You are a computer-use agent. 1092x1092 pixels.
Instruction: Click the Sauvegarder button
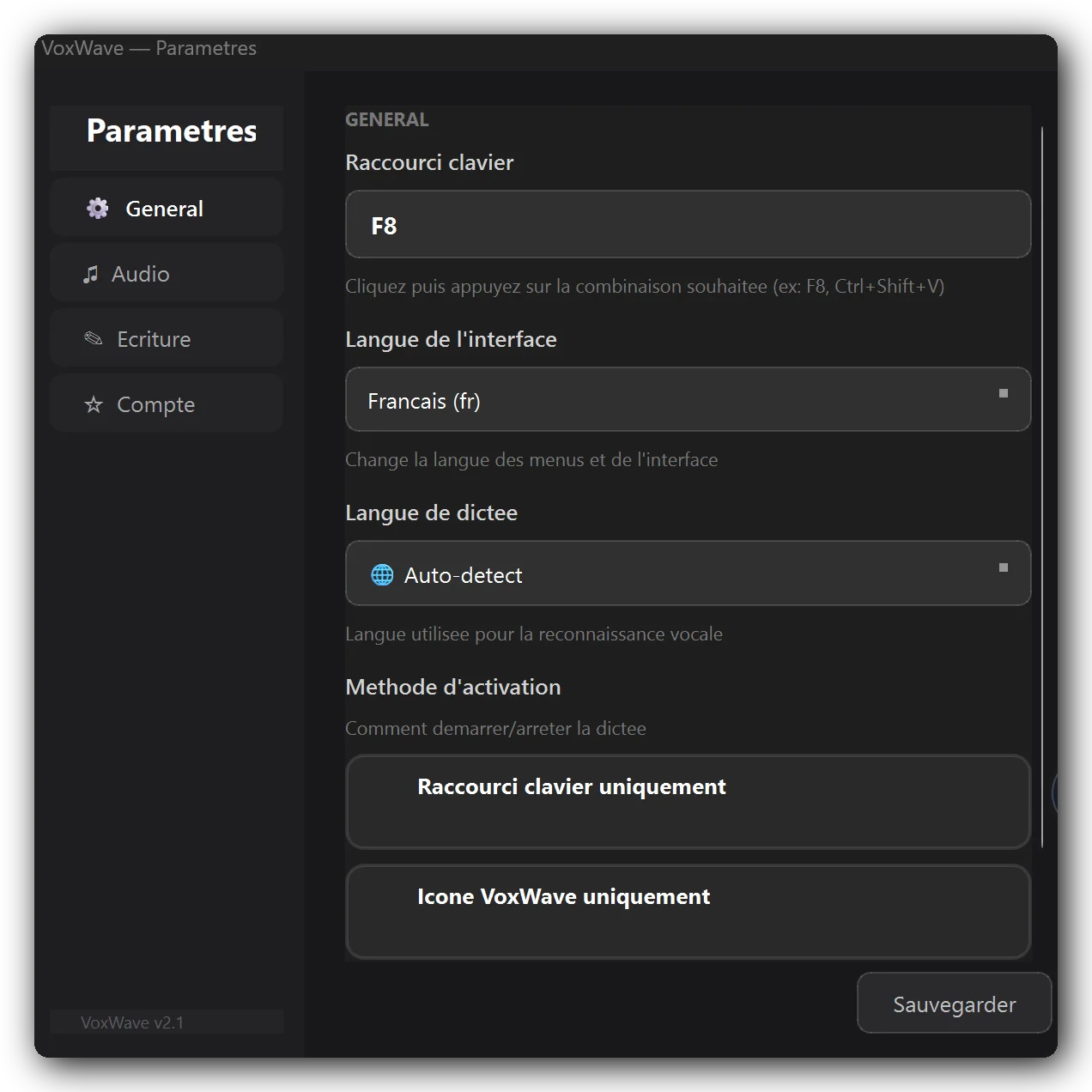[x=954, y=1004]
